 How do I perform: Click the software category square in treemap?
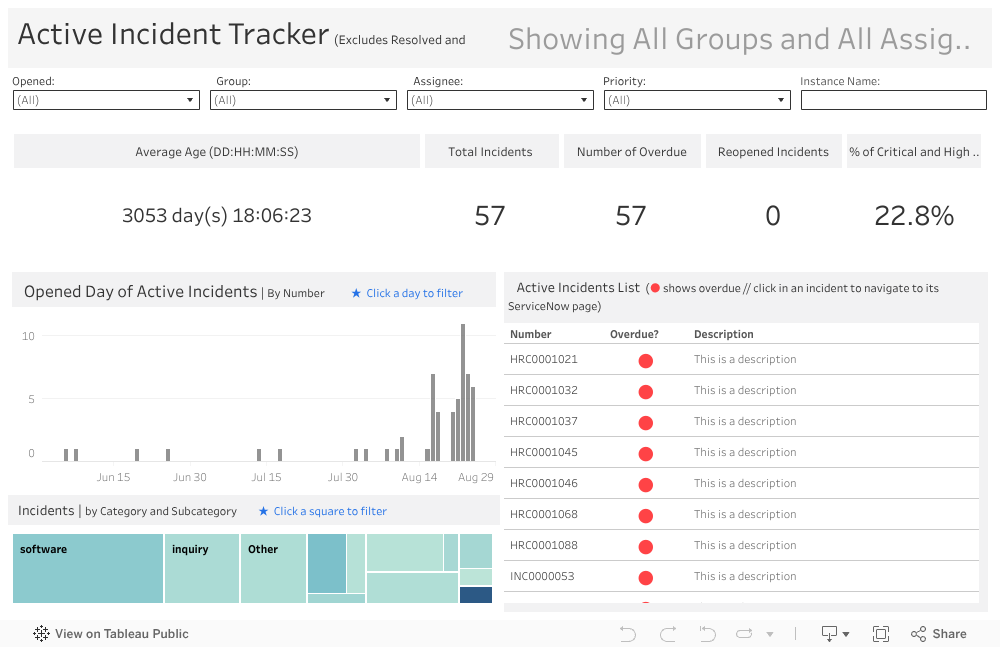[88, 569]
